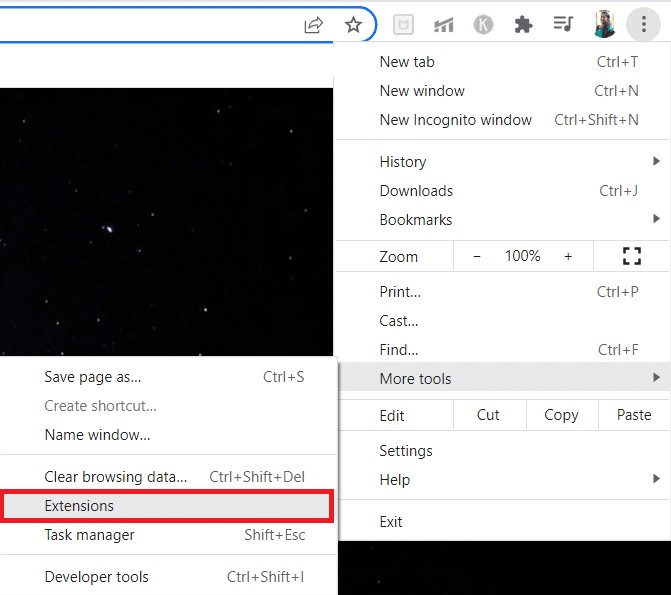Click the 100% zoom level value
The height and width of the screenshot is (595, 671).
523,256
